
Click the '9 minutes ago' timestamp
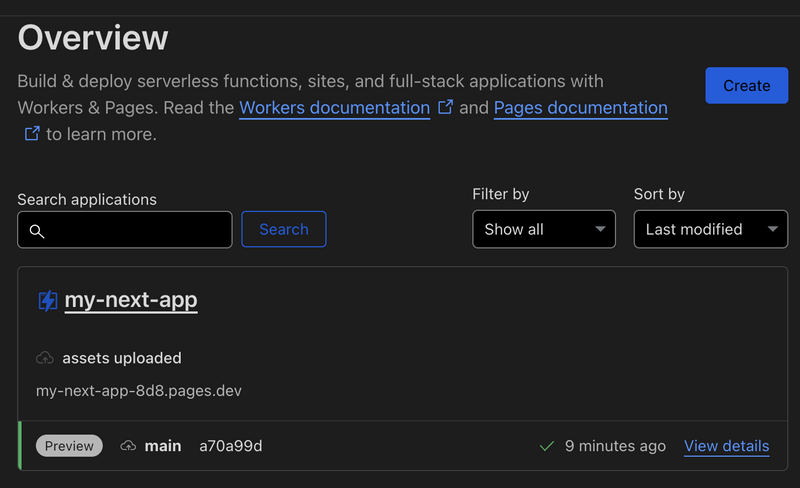[x=615, y=446]
